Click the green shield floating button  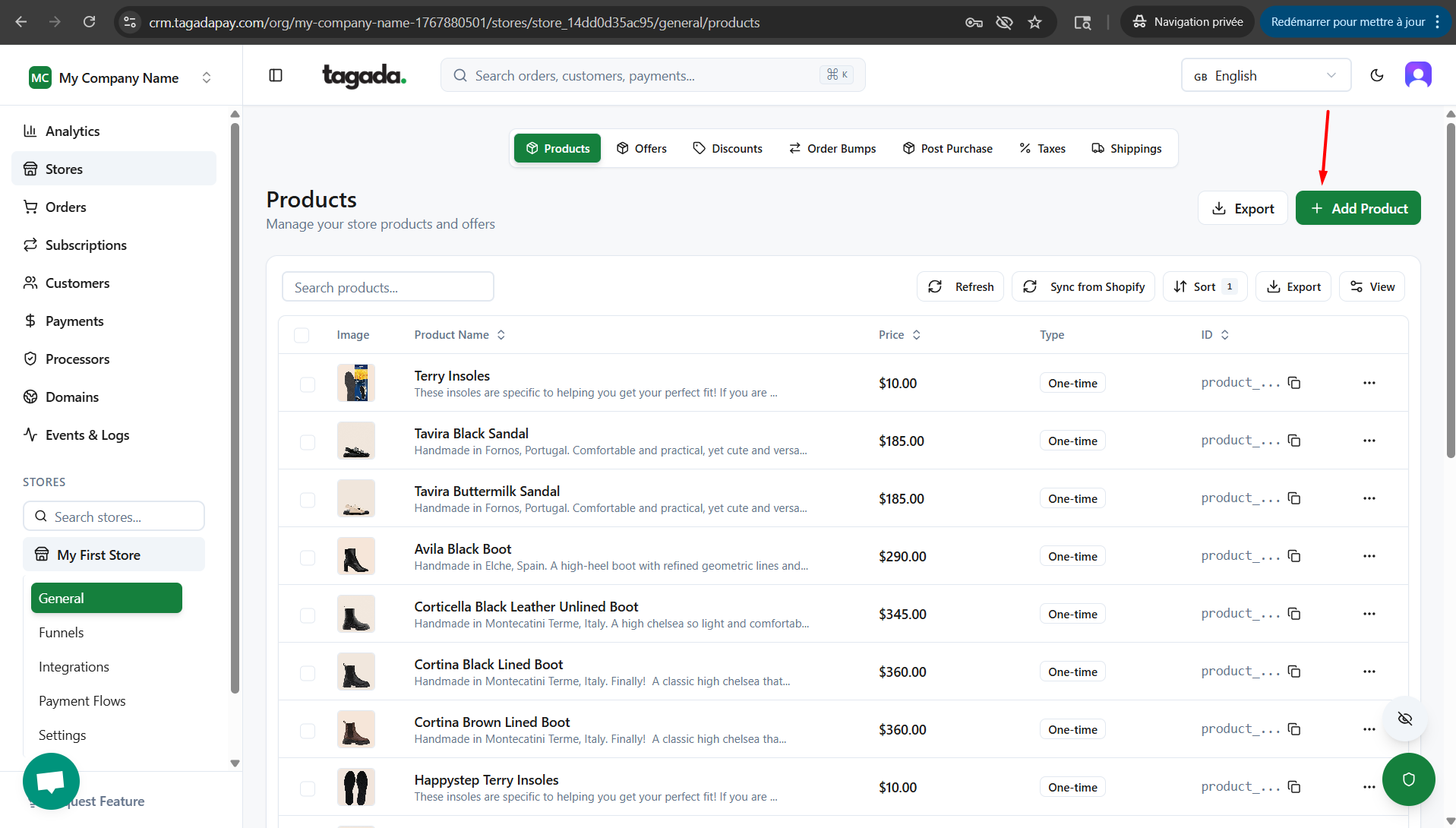pyautogui.click(x=1408, y=779)
